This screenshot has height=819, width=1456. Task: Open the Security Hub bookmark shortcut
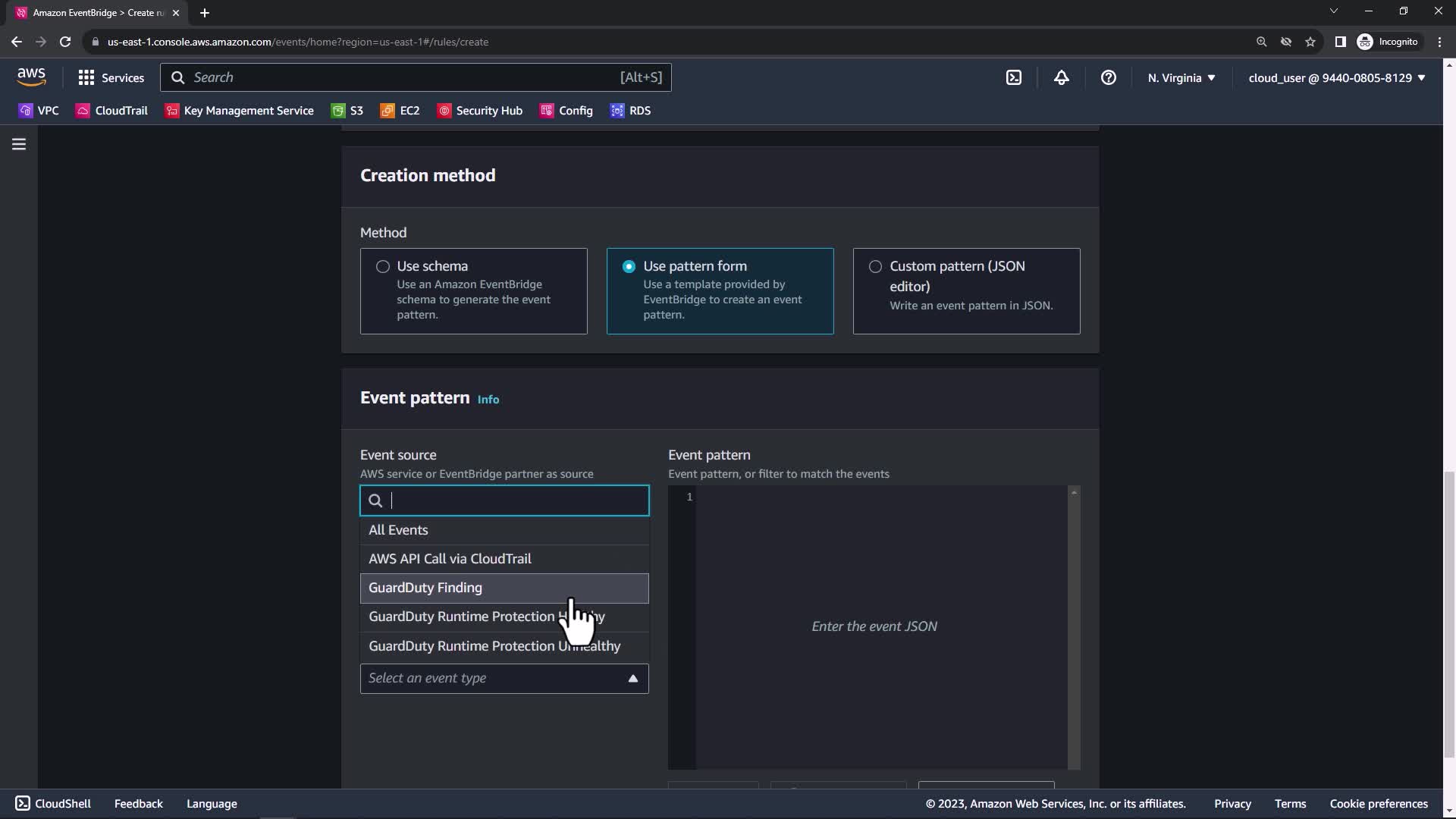pos(480,111)
